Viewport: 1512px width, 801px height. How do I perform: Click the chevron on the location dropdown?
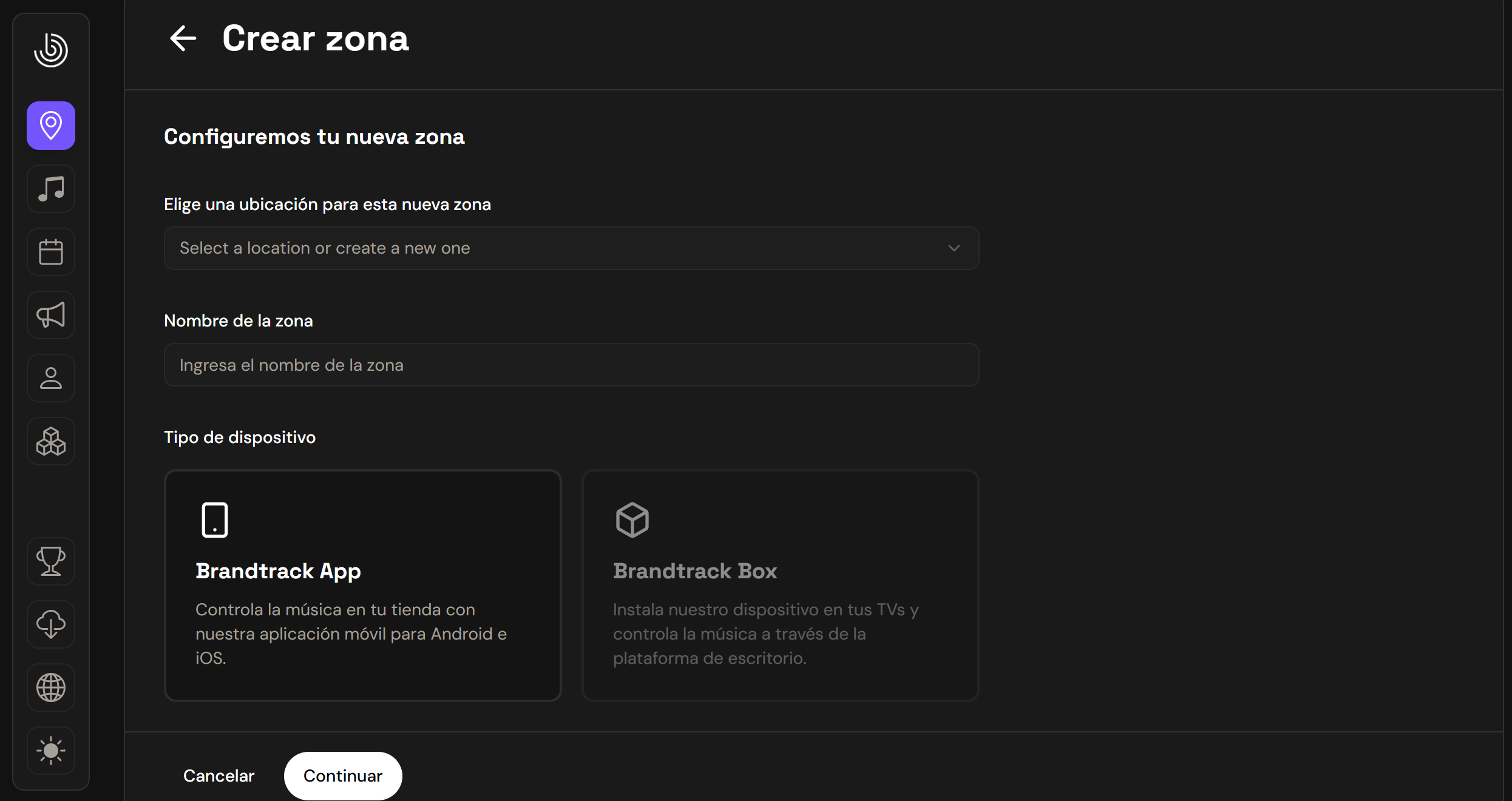tap(954, 248)
